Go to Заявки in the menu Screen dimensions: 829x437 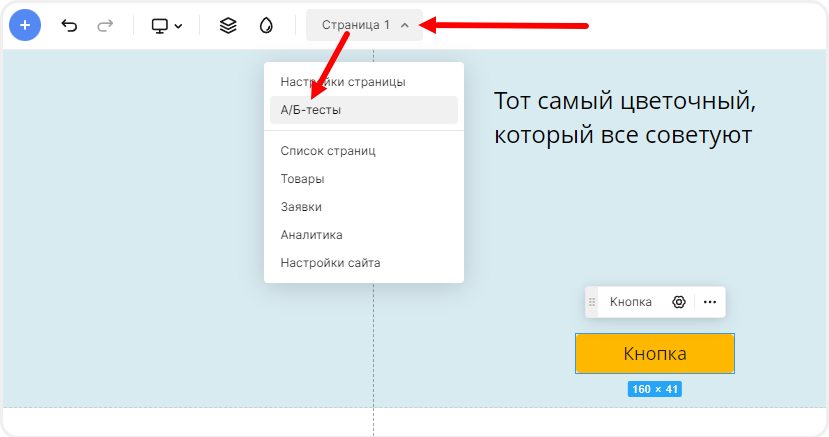(364, 207)
